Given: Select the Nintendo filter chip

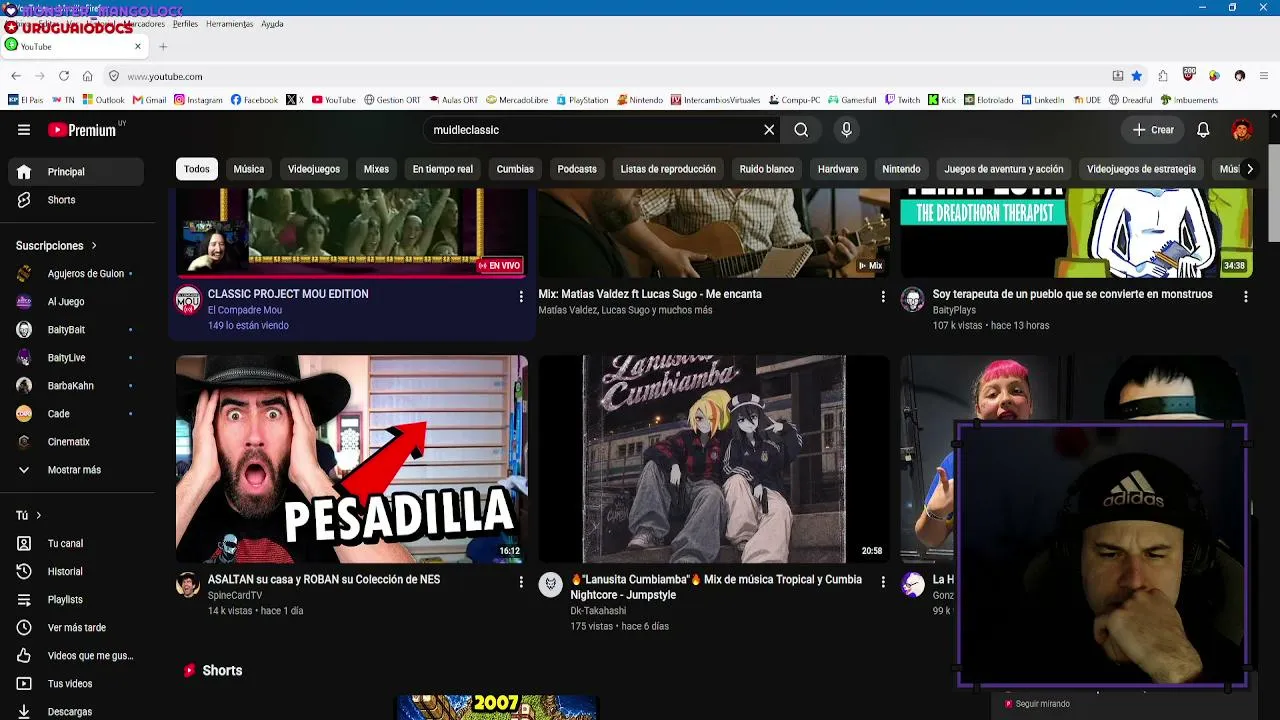Looking at the screenshot, I should click(x=901, y=169).
